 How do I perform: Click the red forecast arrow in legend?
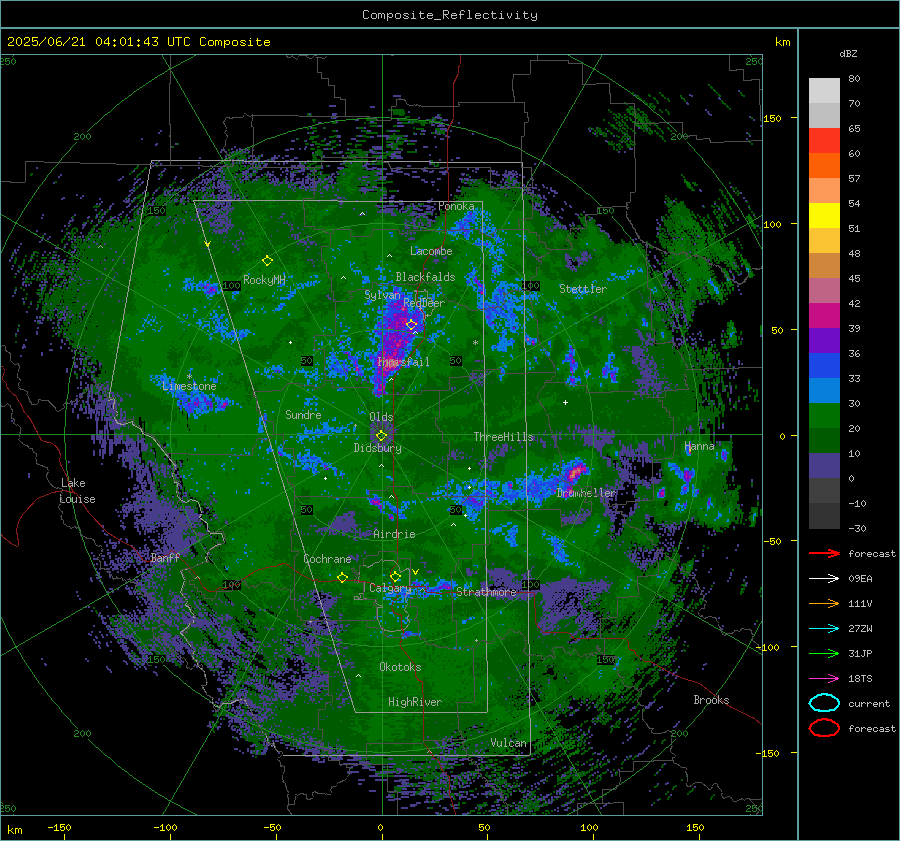(x=824, y=553)
